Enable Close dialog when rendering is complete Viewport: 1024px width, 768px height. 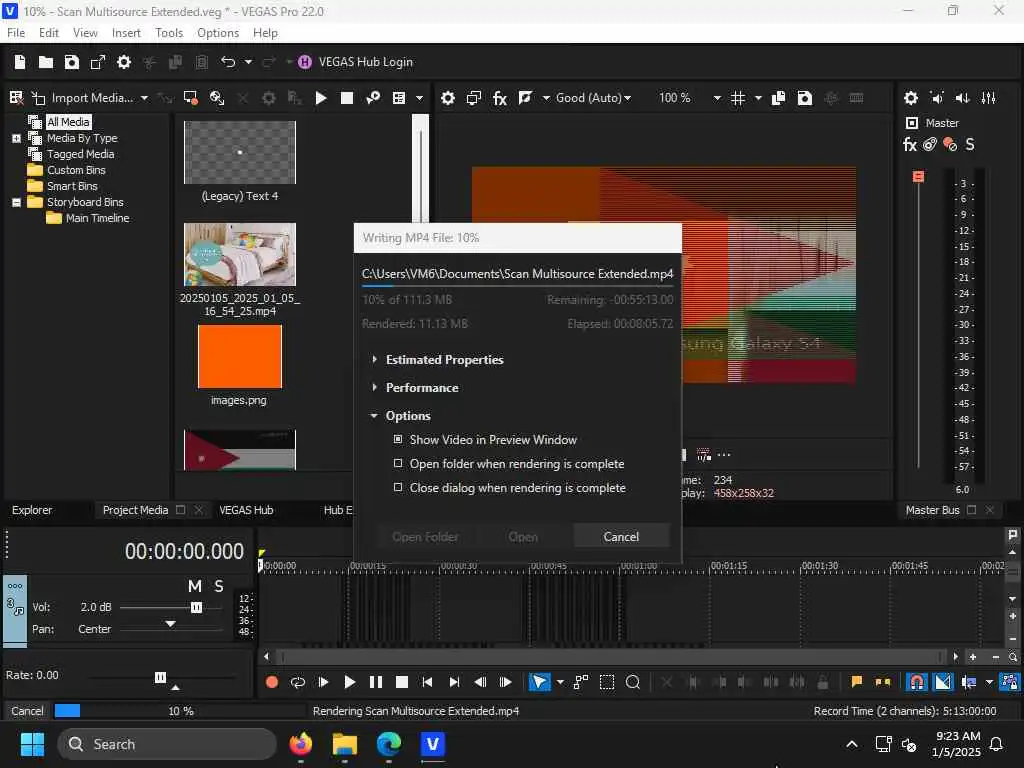pos(398,488)
